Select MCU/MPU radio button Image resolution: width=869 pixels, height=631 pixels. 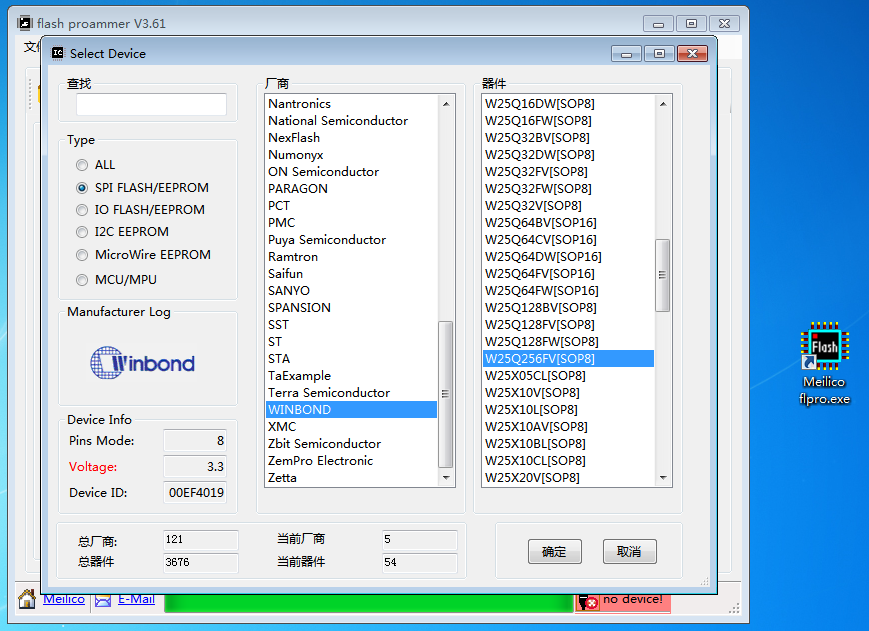click(82, 280)
